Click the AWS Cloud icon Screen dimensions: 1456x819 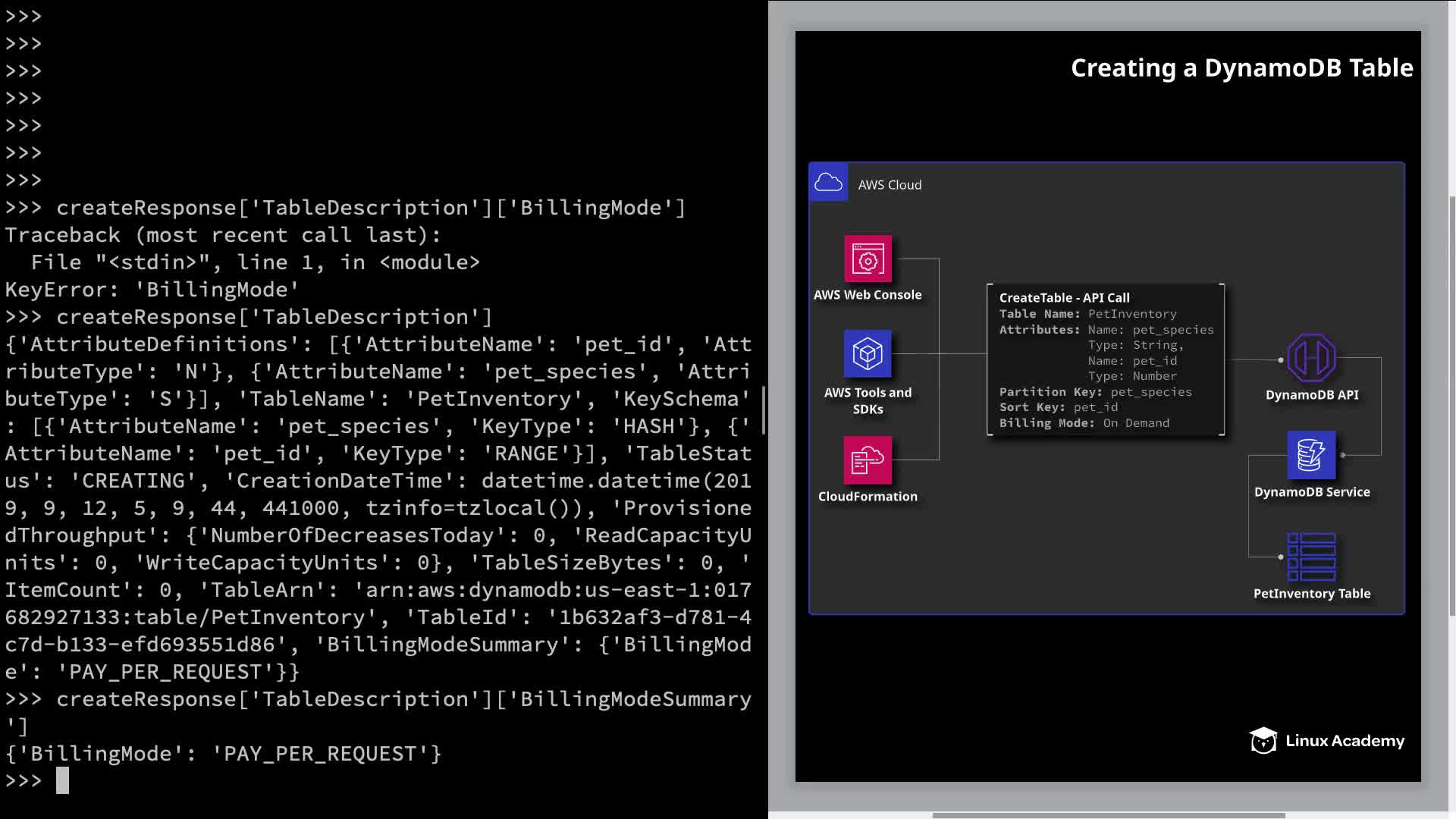pos(828,183)
